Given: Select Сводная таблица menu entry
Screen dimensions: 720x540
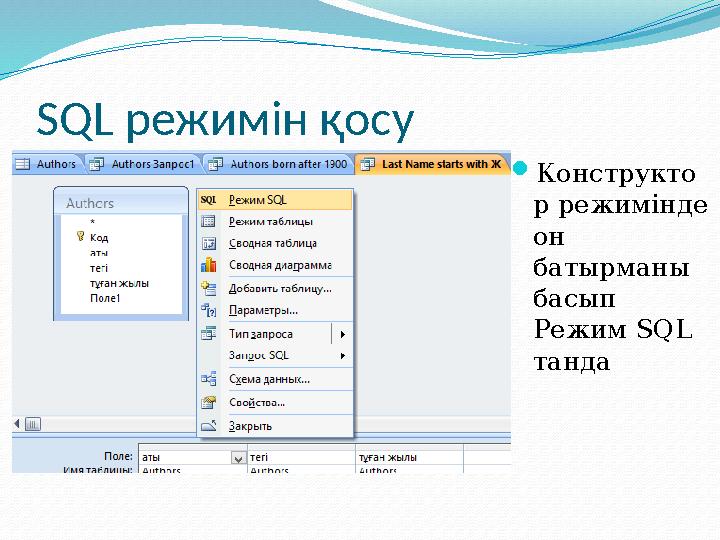Looking at the screenshot, I should (x=276, y=243).
